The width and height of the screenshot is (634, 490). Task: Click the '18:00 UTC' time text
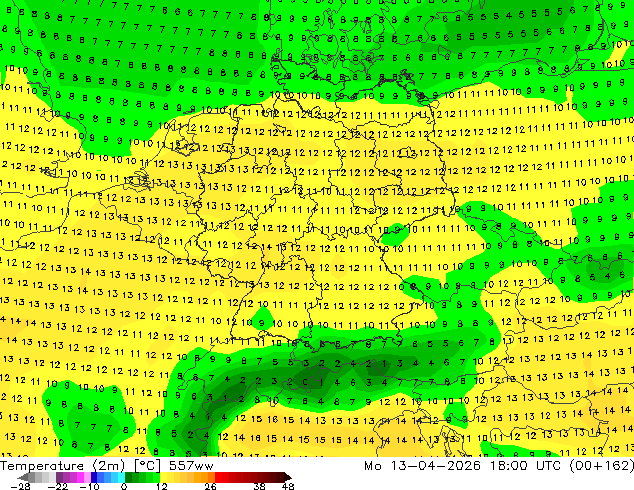(526, 466)
